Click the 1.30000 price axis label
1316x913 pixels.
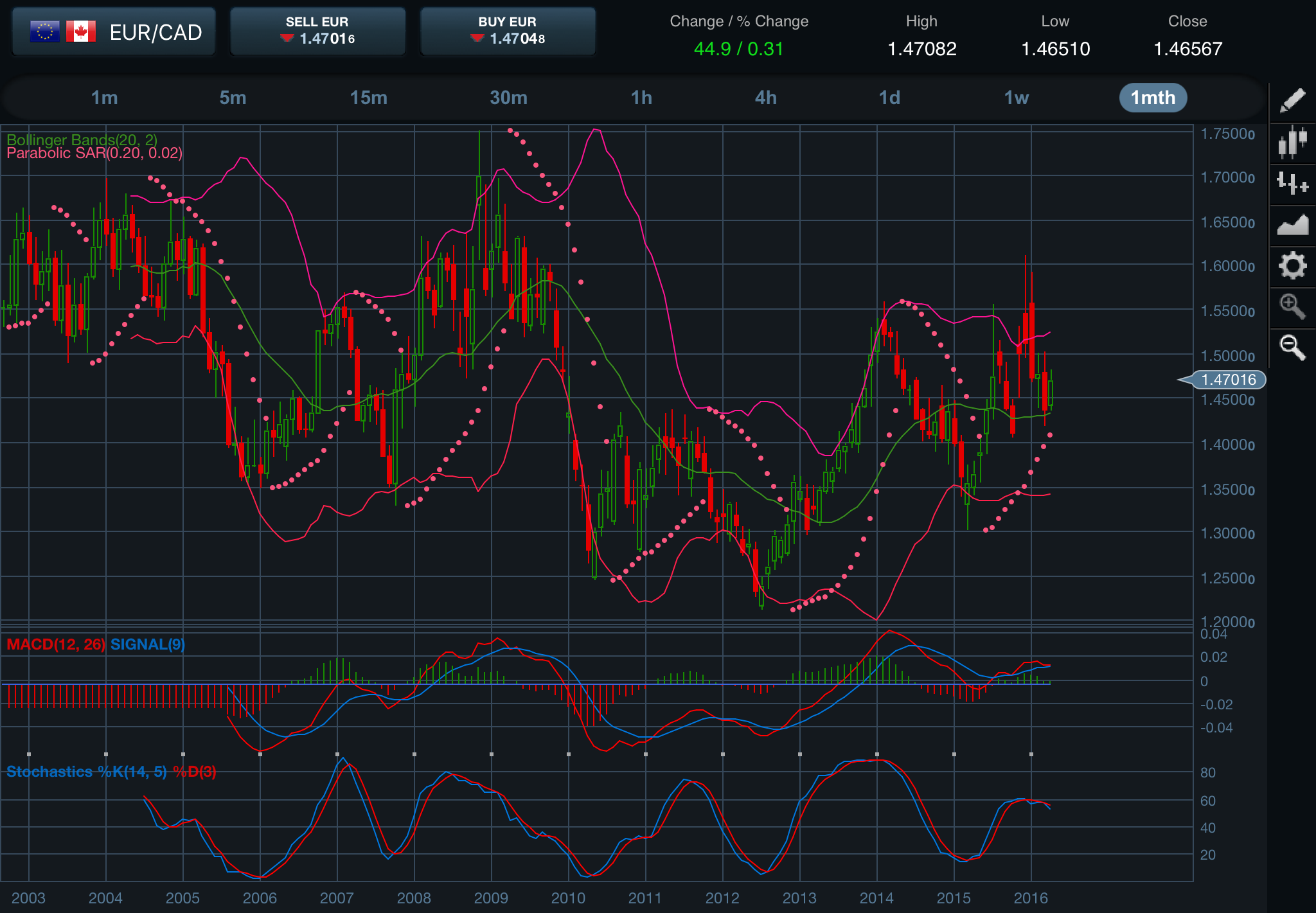[1228, 533]
